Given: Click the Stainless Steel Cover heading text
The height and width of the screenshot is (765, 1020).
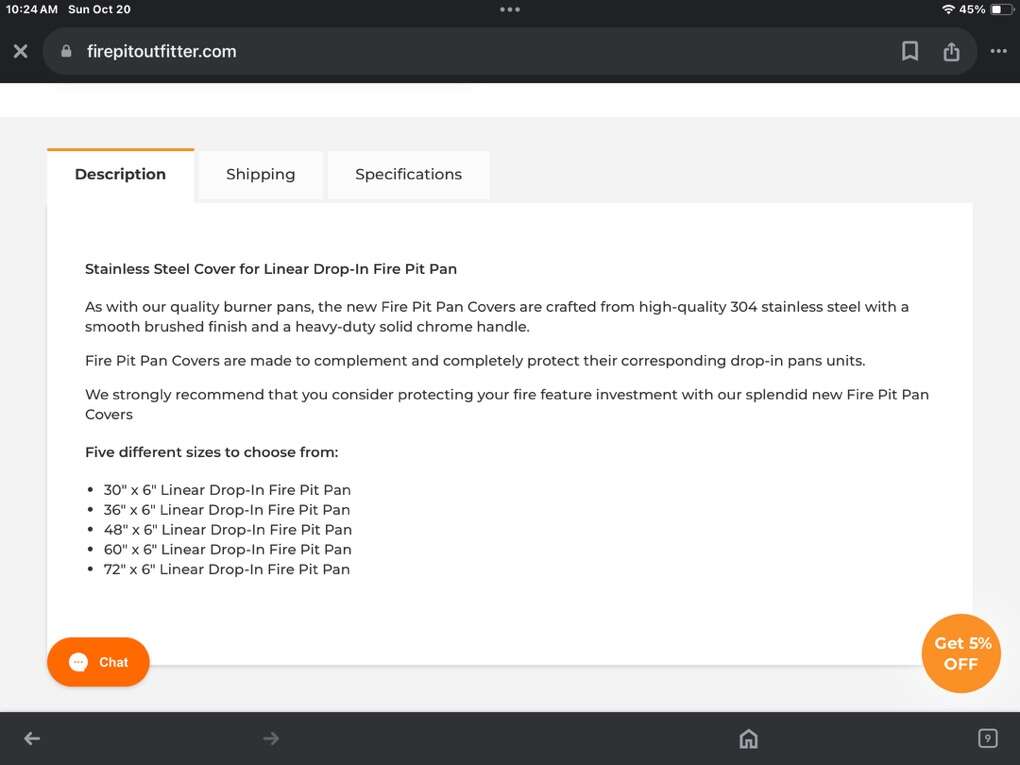Looking at the screenshot, I should [x=271, y=269].
